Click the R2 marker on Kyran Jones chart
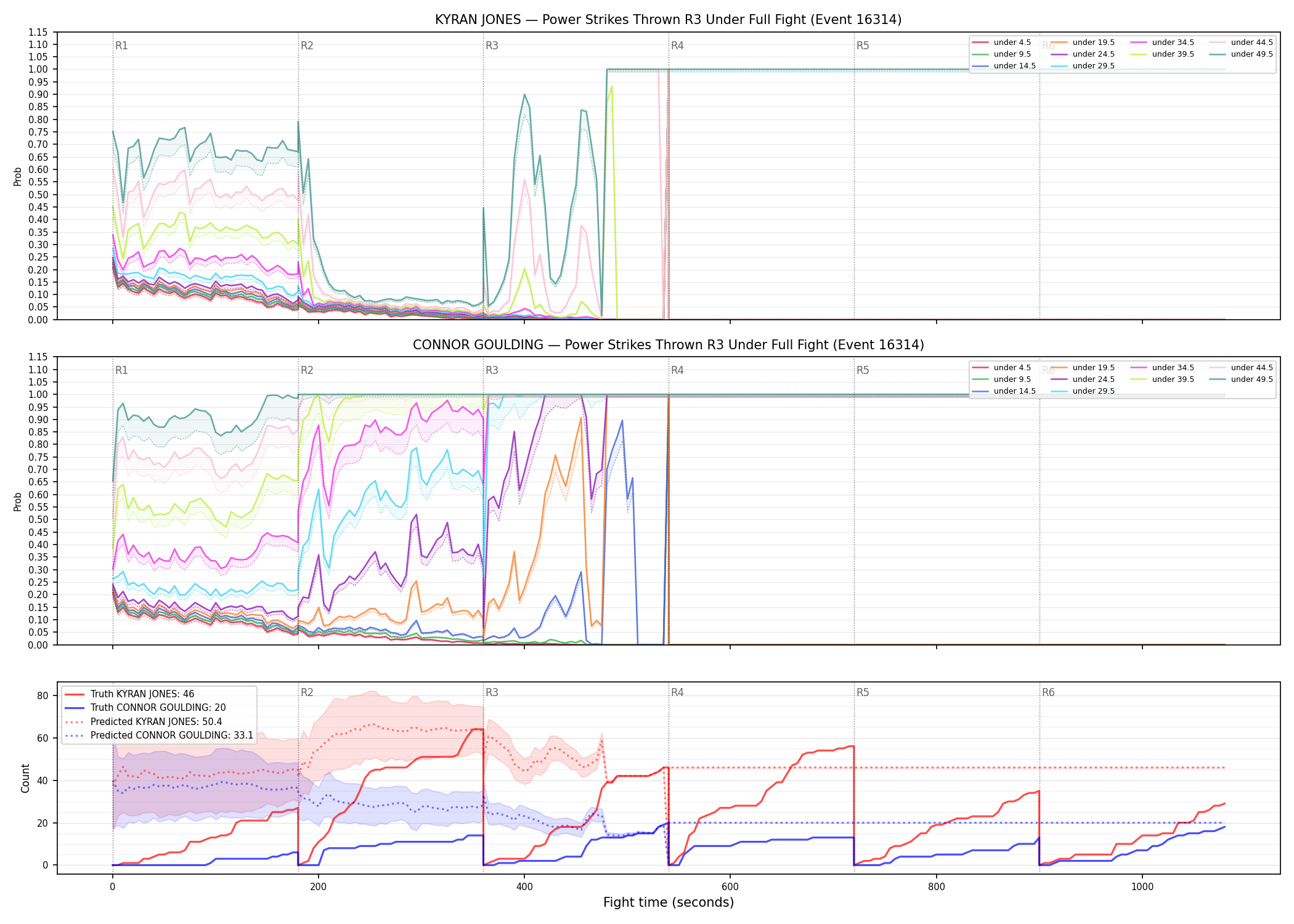 [307, 46]
